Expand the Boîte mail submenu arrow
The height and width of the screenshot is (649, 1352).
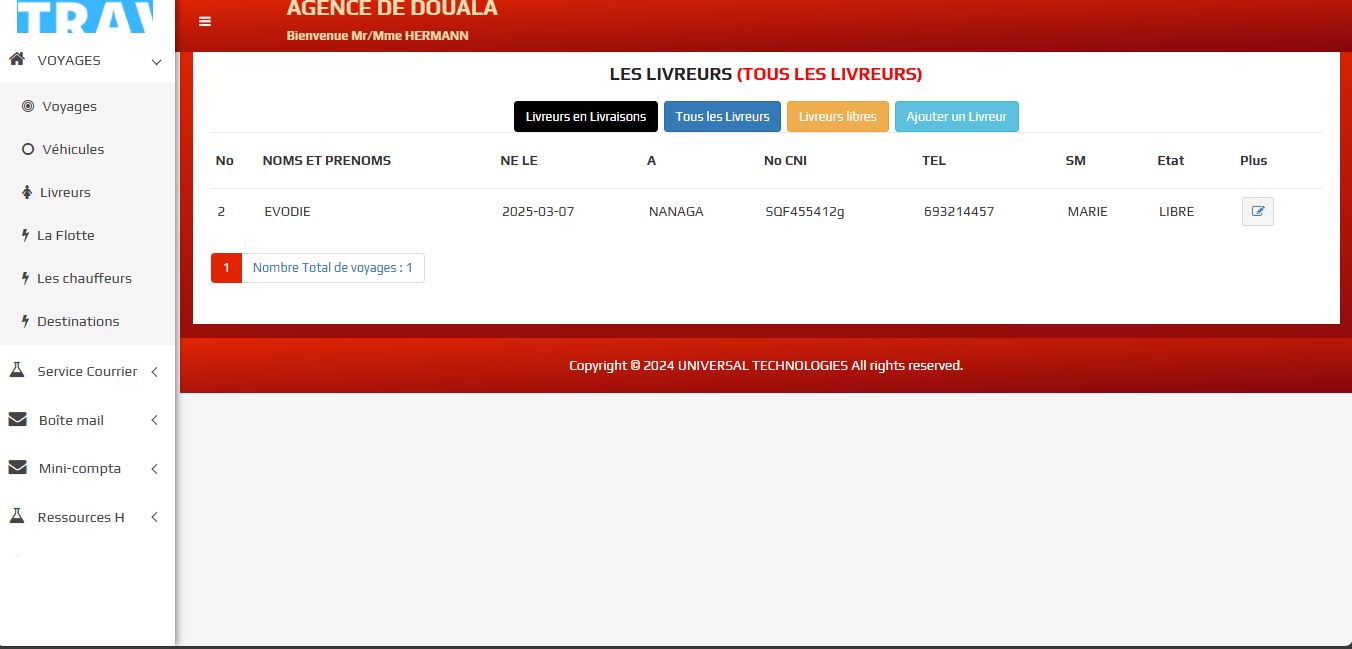(154, 420)
